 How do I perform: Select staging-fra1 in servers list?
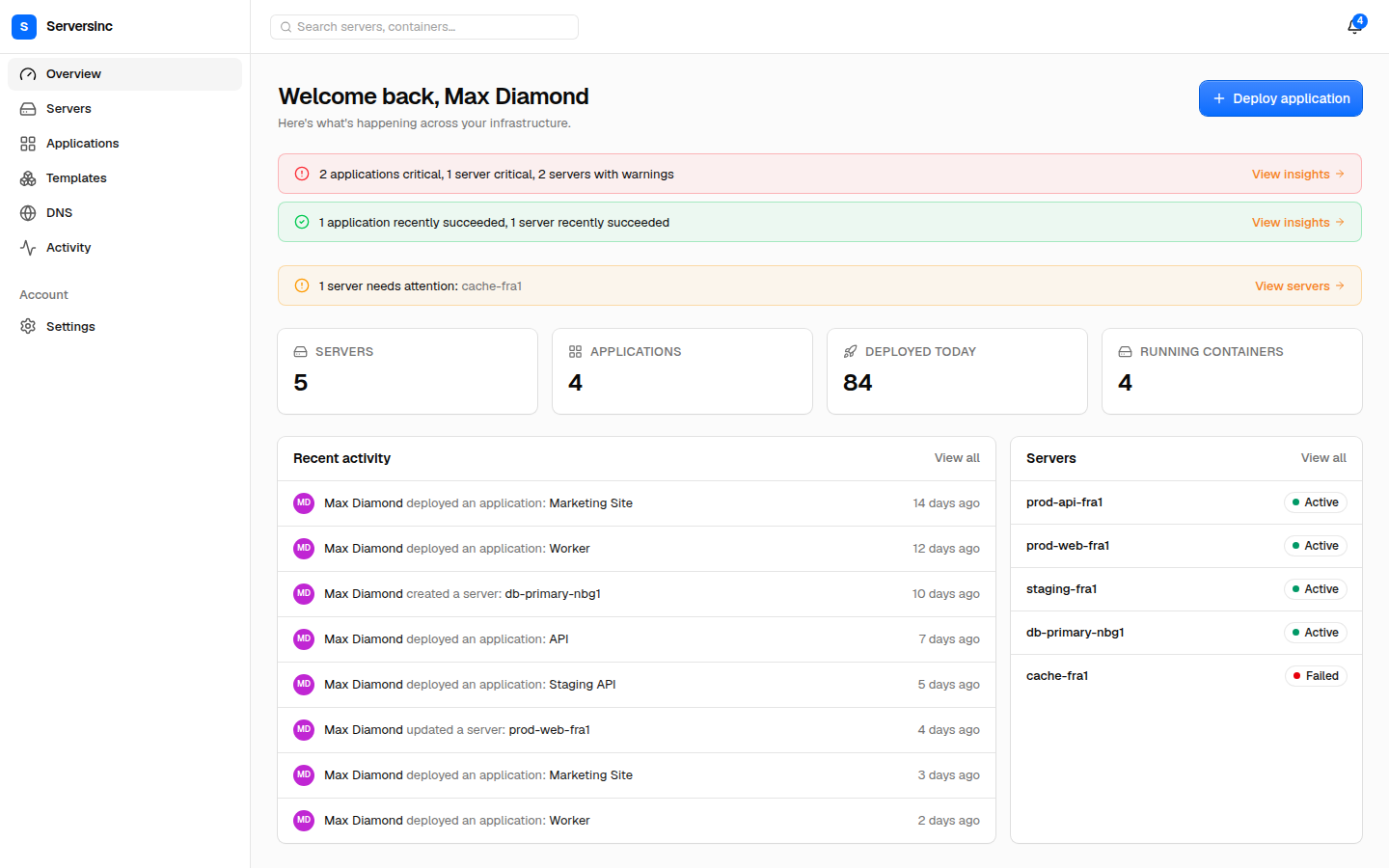[x=1186, y=589]
